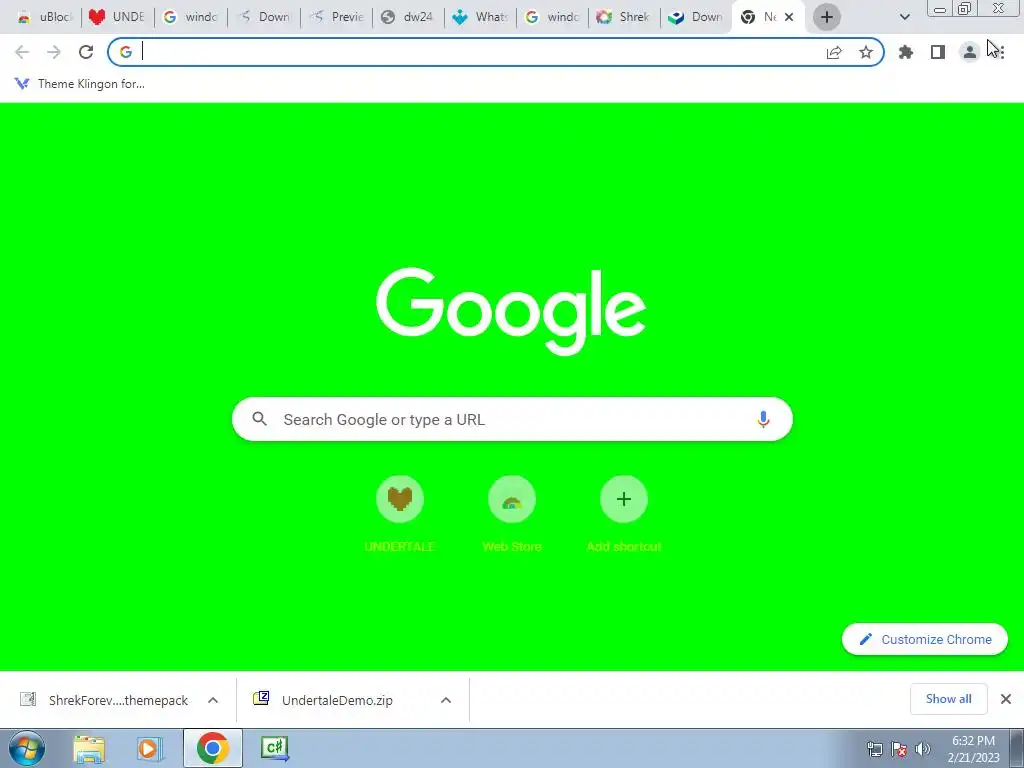1024x768 pixels.
Task: Open File Explorer from the taskbar
Action: click(89, 748)
